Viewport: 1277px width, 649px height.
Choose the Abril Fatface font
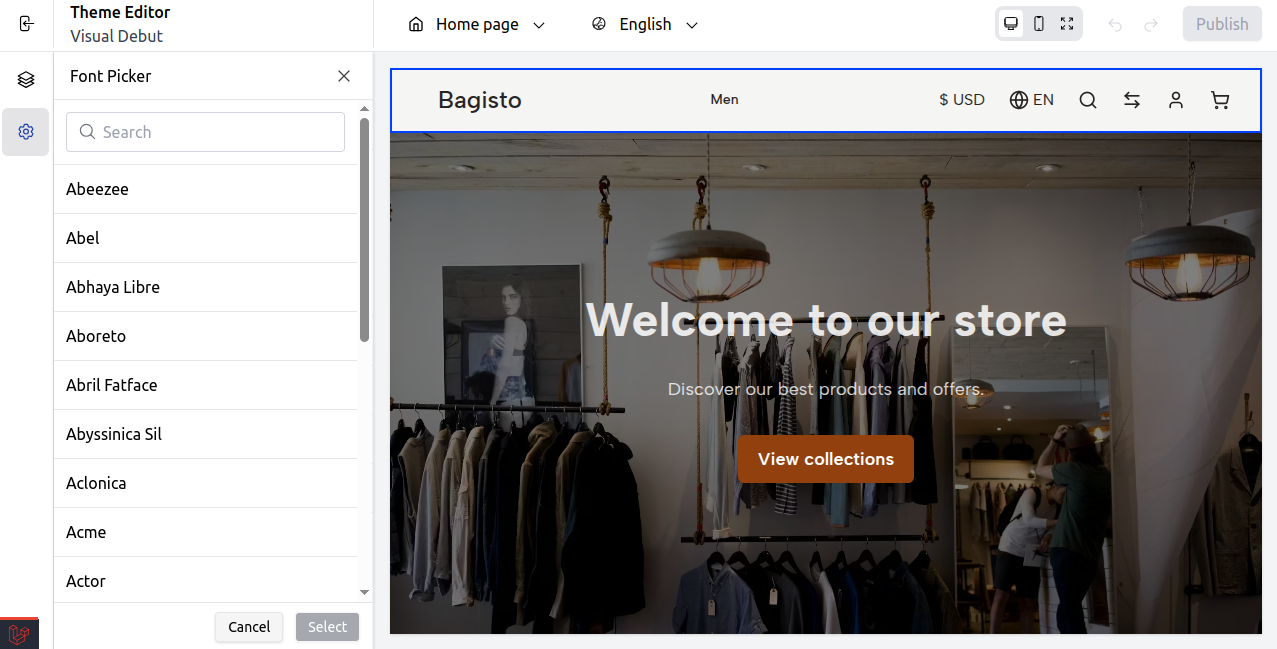click(x=205, y=385)
